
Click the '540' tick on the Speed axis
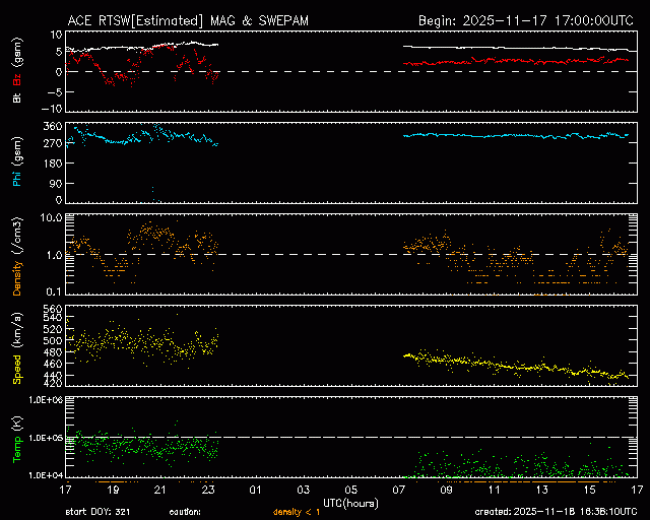[53, 318]
